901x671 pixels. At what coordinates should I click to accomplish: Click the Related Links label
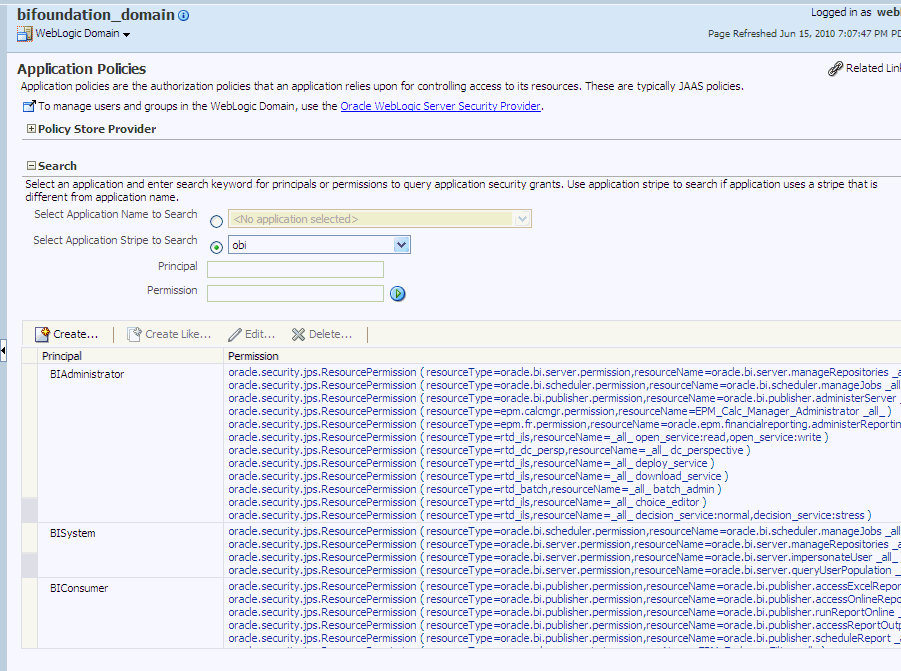[x=873, y=68]
